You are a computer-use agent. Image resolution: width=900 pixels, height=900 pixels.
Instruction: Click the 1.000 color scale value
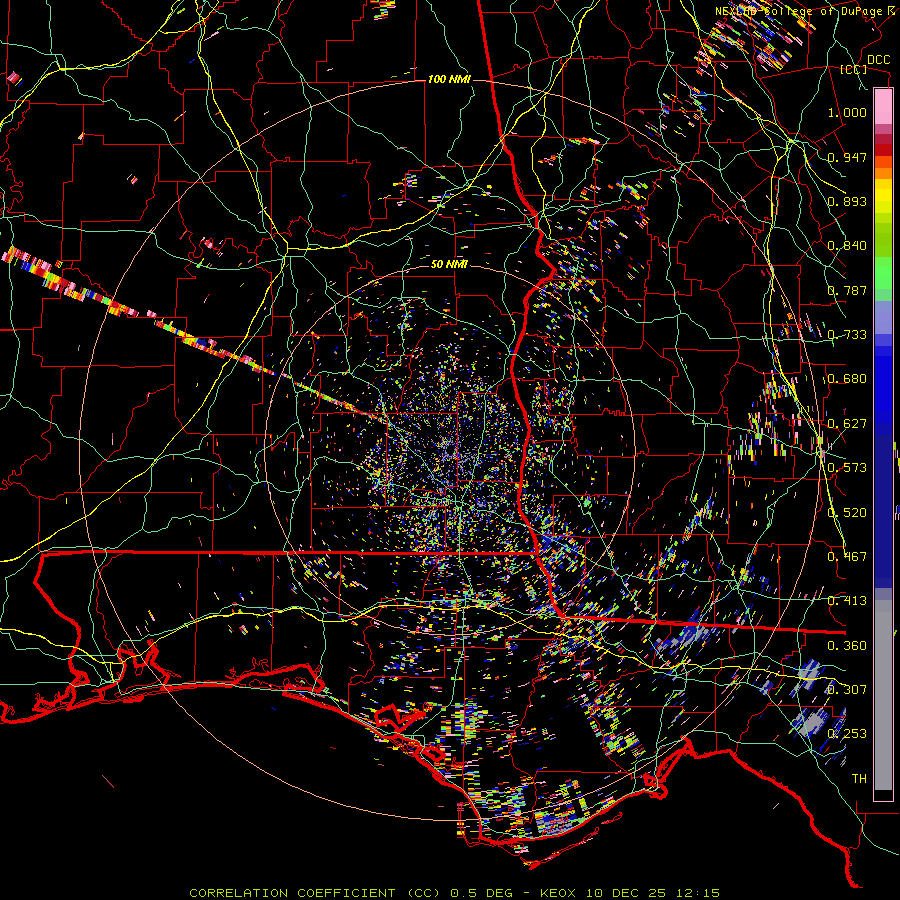(x=847, y=112)
